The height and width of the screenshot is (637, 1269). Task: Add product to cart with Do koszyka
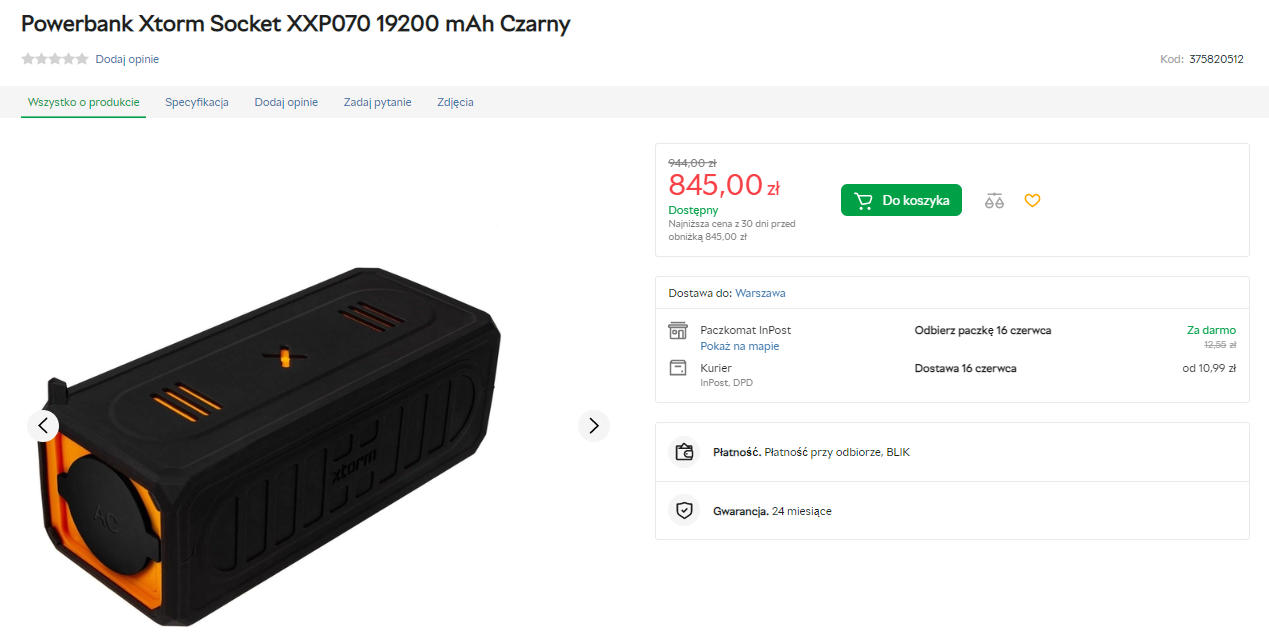click(901, 200)
